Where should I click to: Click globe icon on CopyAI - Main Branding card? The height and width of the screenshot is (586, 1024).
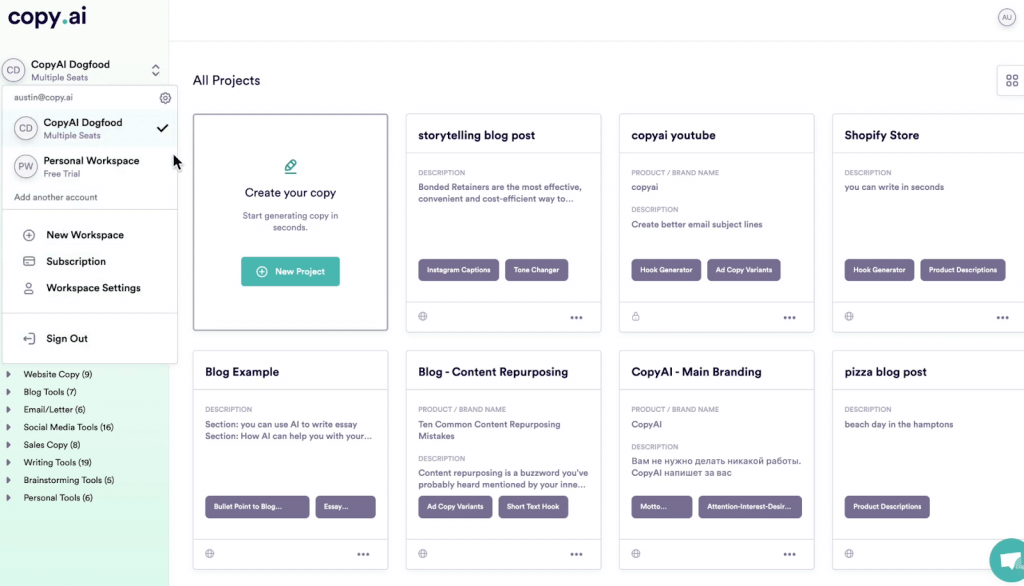[635, 553]
